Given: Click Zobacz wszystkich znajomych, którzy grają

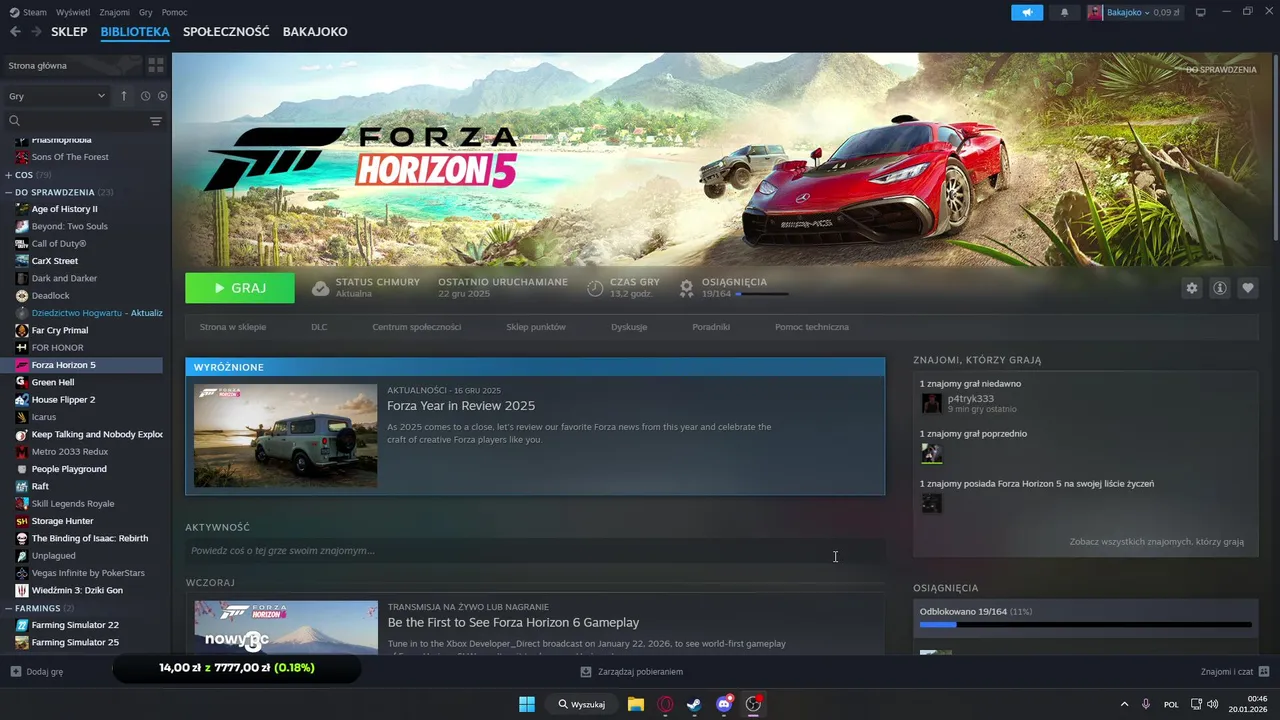Looking at the screenshot, I should pyautogui.click(x=1157, y=541).
